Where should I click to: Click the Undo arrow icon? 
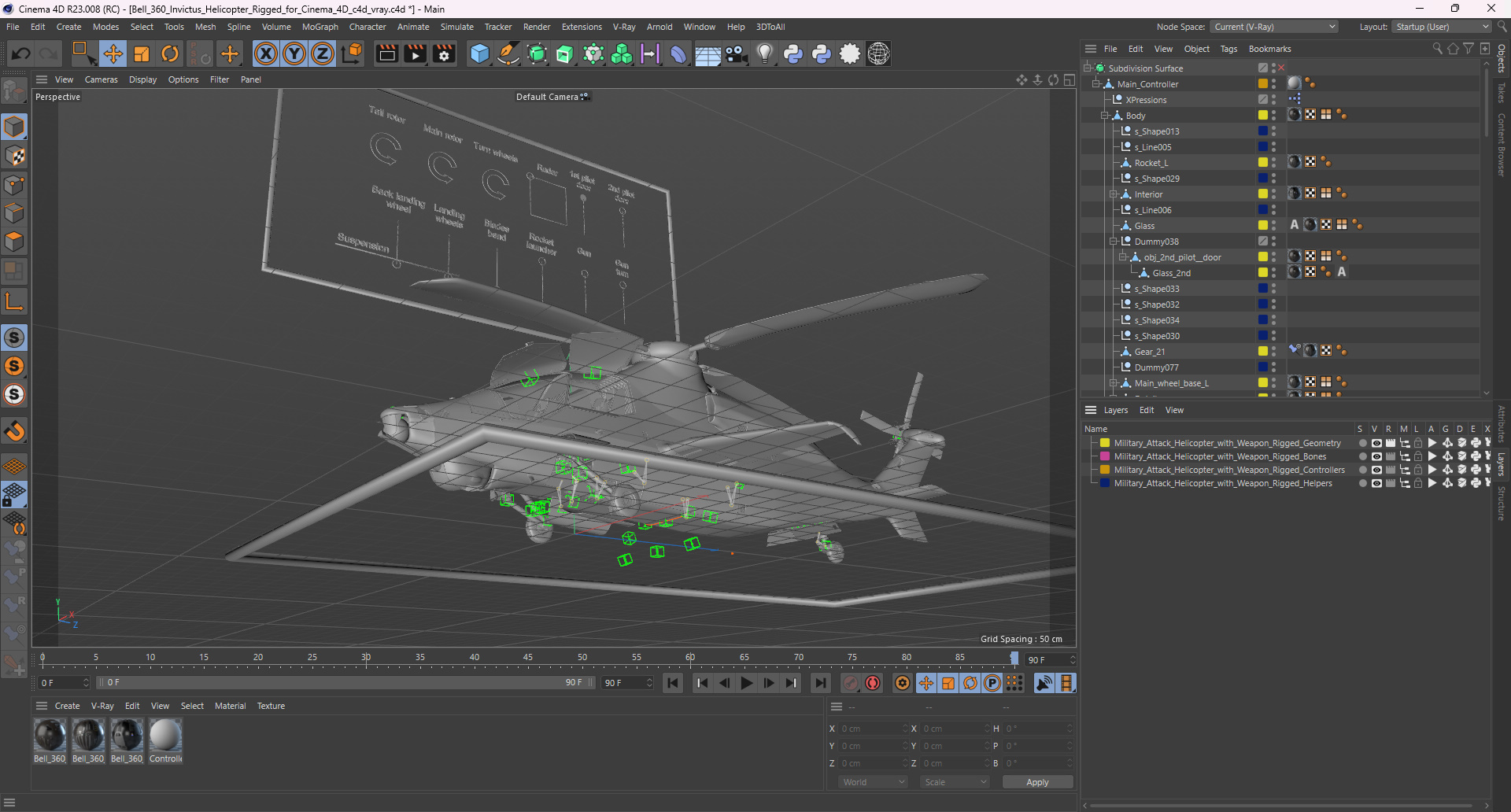[21, 54]
